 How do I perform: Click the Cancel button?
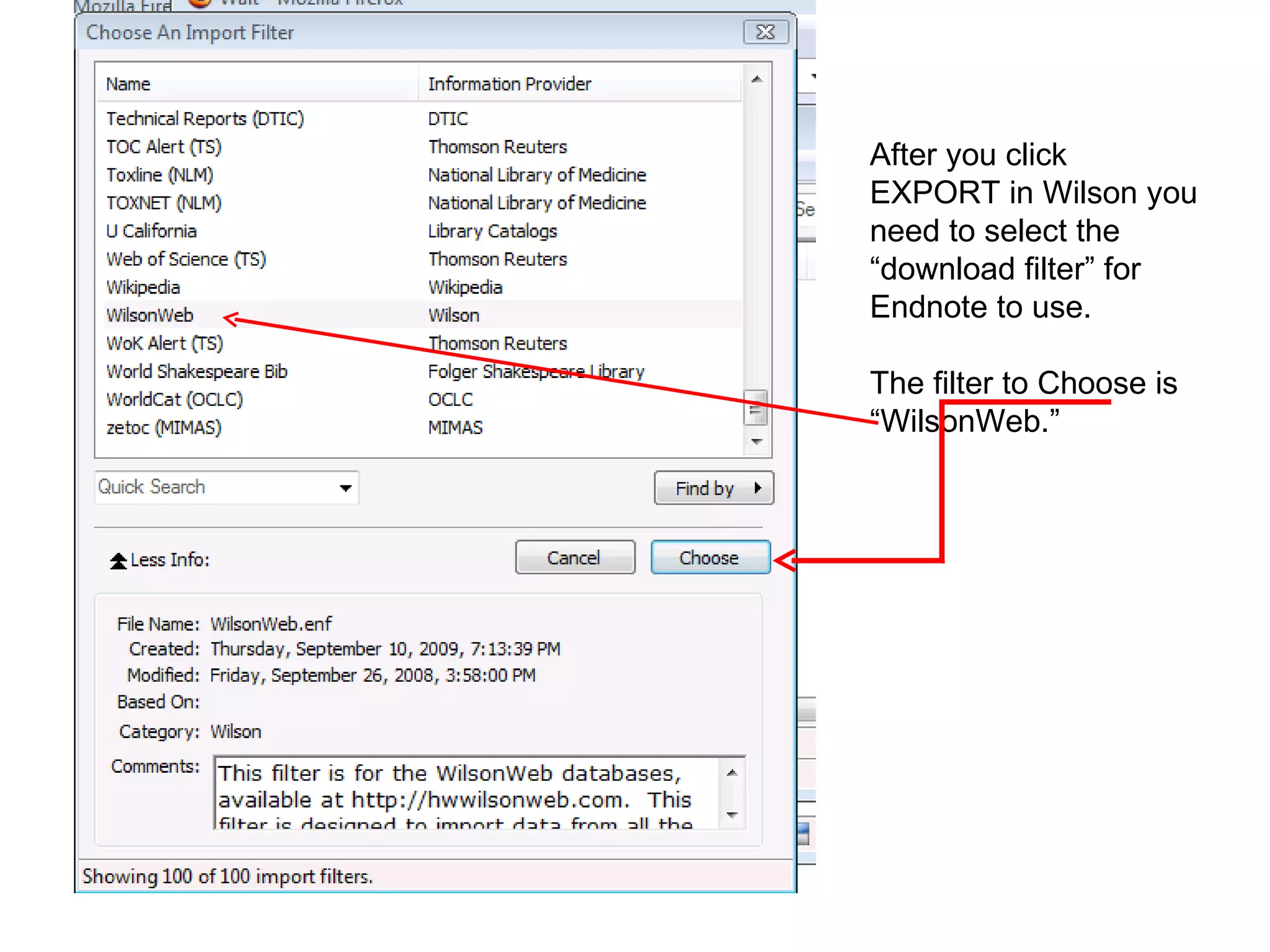(x=575, y=557)
